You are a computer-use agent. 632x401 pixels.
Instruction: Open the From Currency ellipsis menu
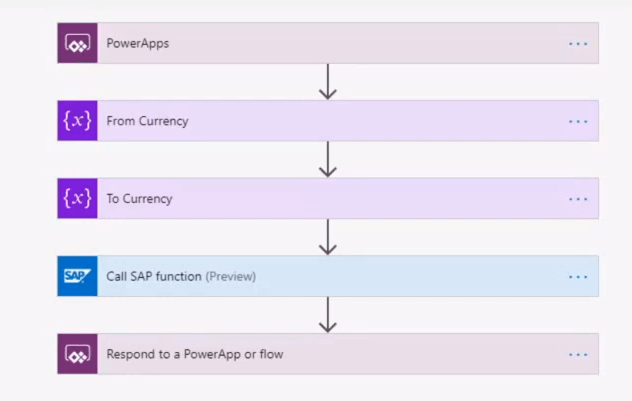578,121
